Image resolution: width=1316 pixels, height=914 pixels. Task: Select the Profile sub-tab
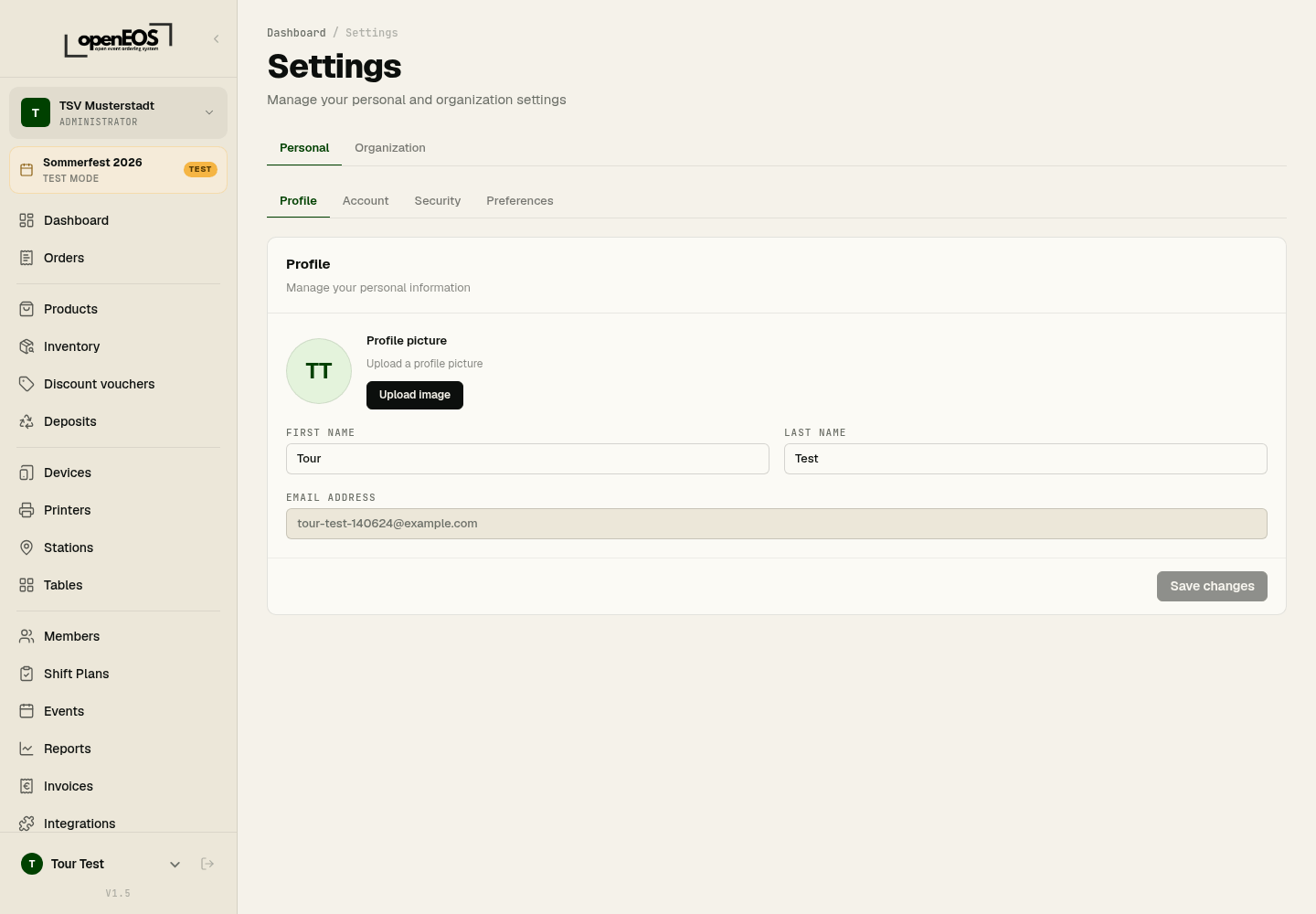[x=298, y=201]
